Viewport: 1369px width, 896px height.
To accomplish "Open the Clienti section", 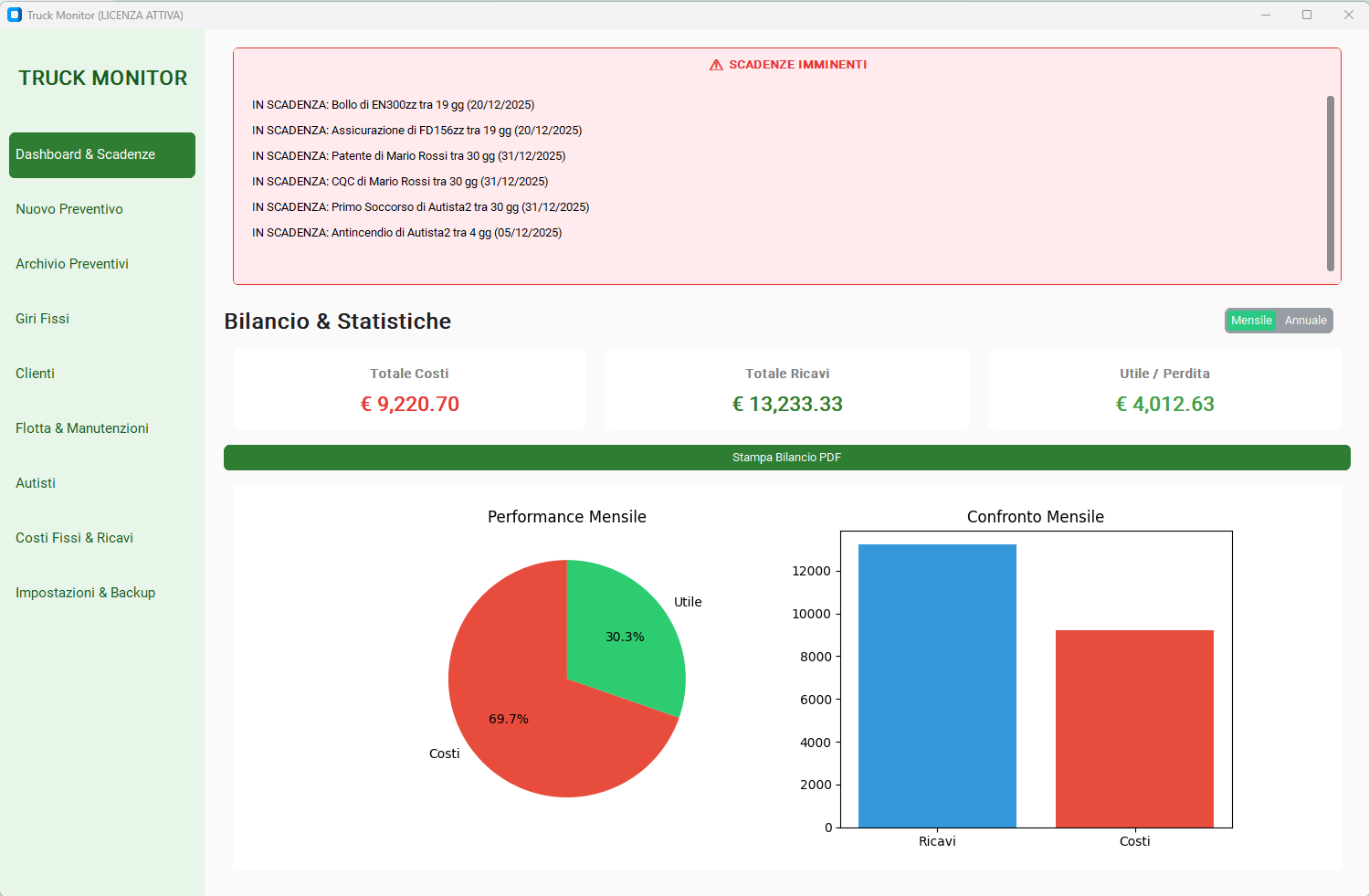I will pyautogui.click(x=35, y=374).
